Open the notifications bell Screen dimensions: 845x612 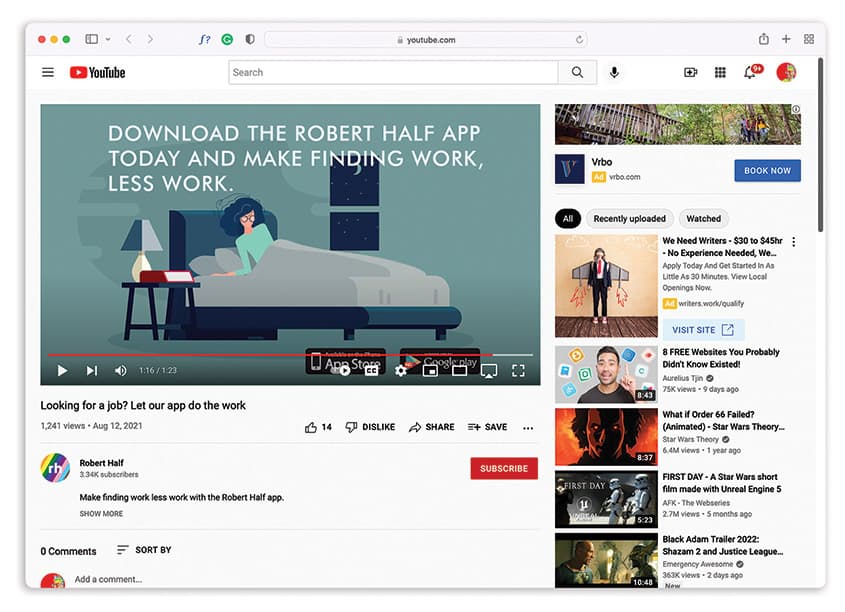(751, 72)
